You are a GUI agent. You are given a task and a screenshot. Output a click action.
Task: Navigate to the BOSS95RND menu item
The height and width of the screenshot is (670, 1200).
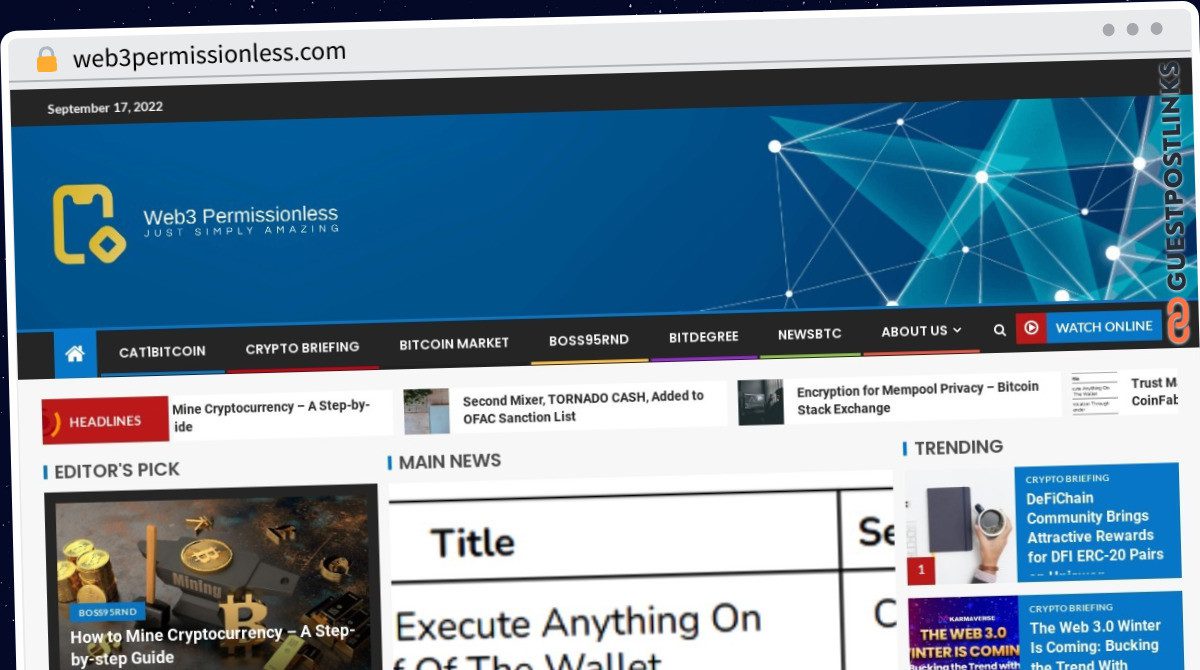(x=589, y=340)
